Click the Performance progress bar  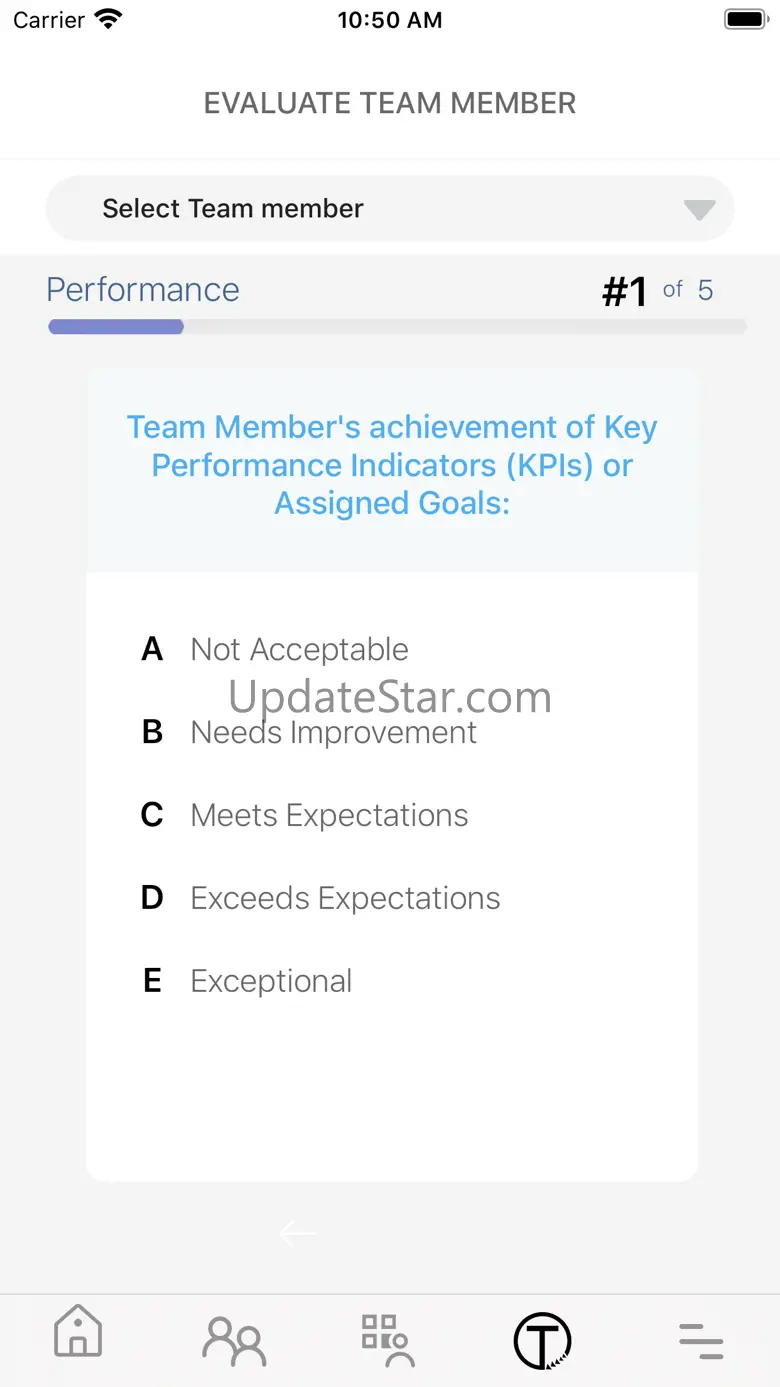(397, 327)
